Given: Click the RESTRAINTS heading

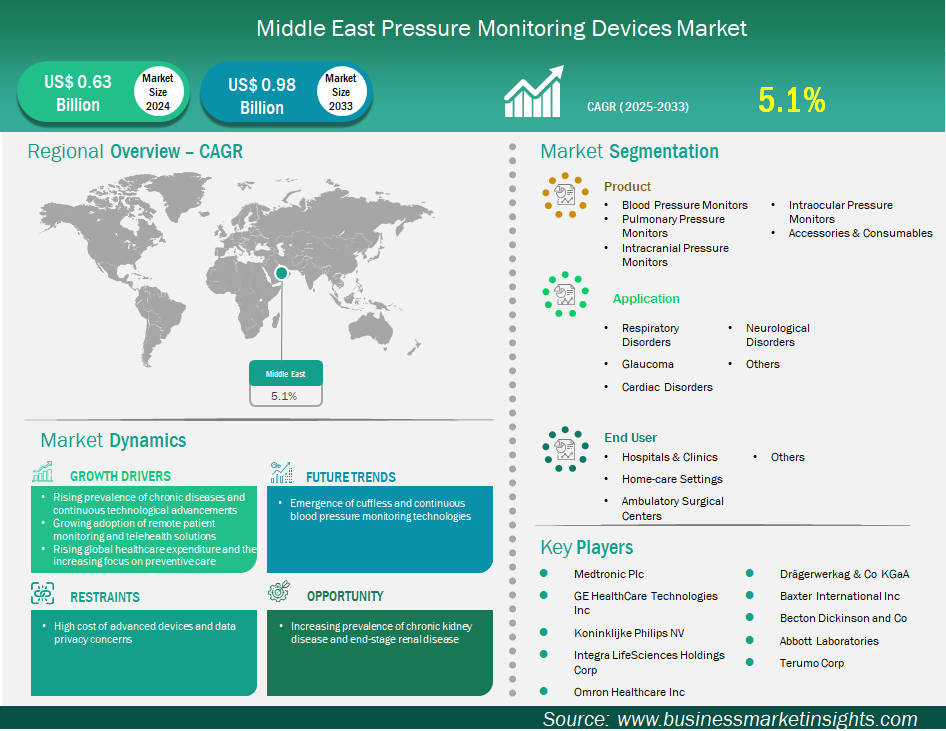Looking at the screenshot, I should [104, 597].
